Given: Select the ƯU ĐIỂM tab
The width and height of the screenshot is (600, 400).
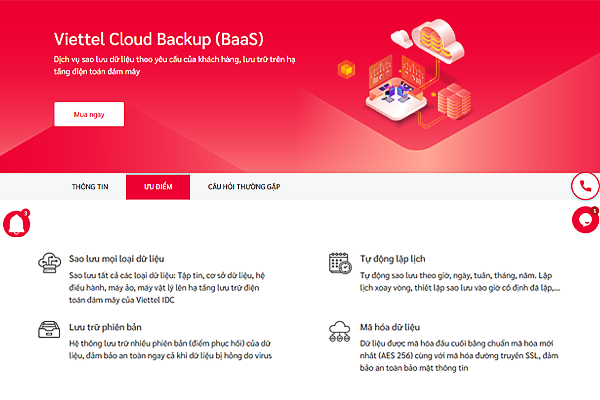Looking at the screenshot, I should (x=158, y=187).
